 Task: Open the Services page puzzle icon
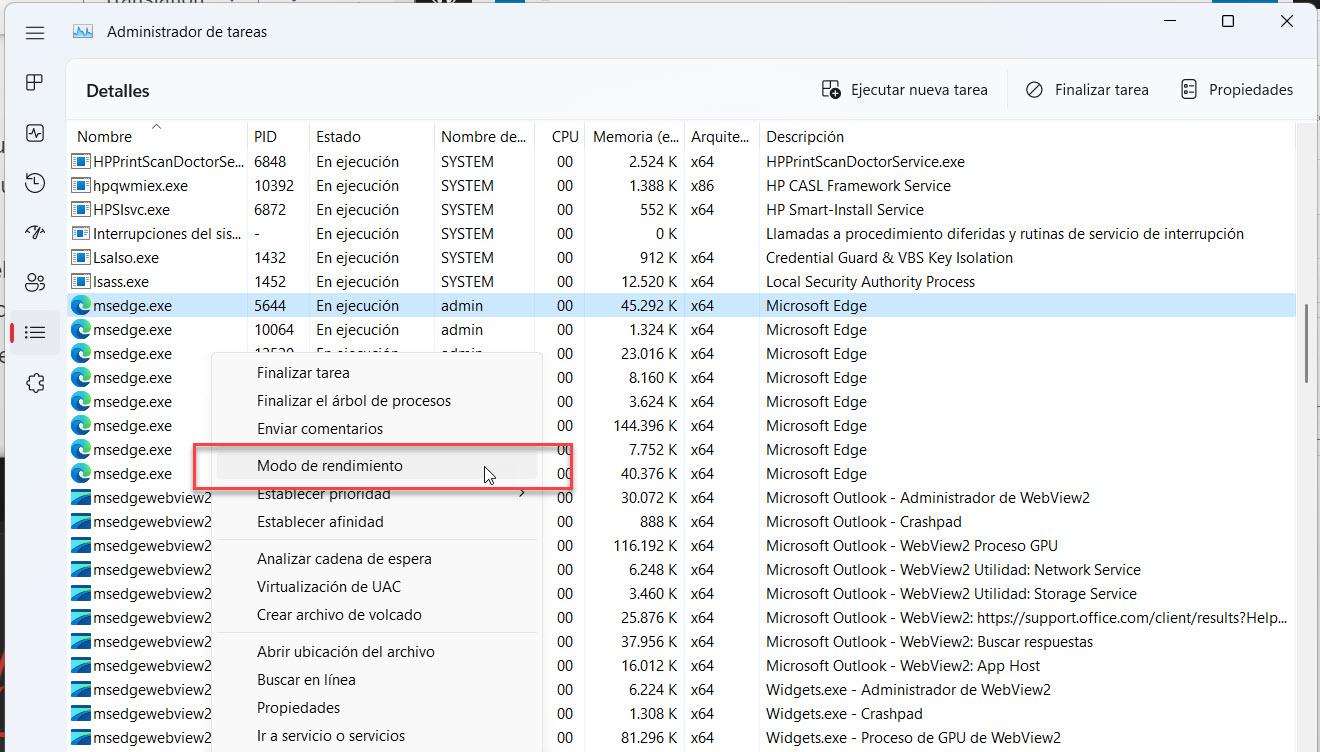(x=35, y=383)
